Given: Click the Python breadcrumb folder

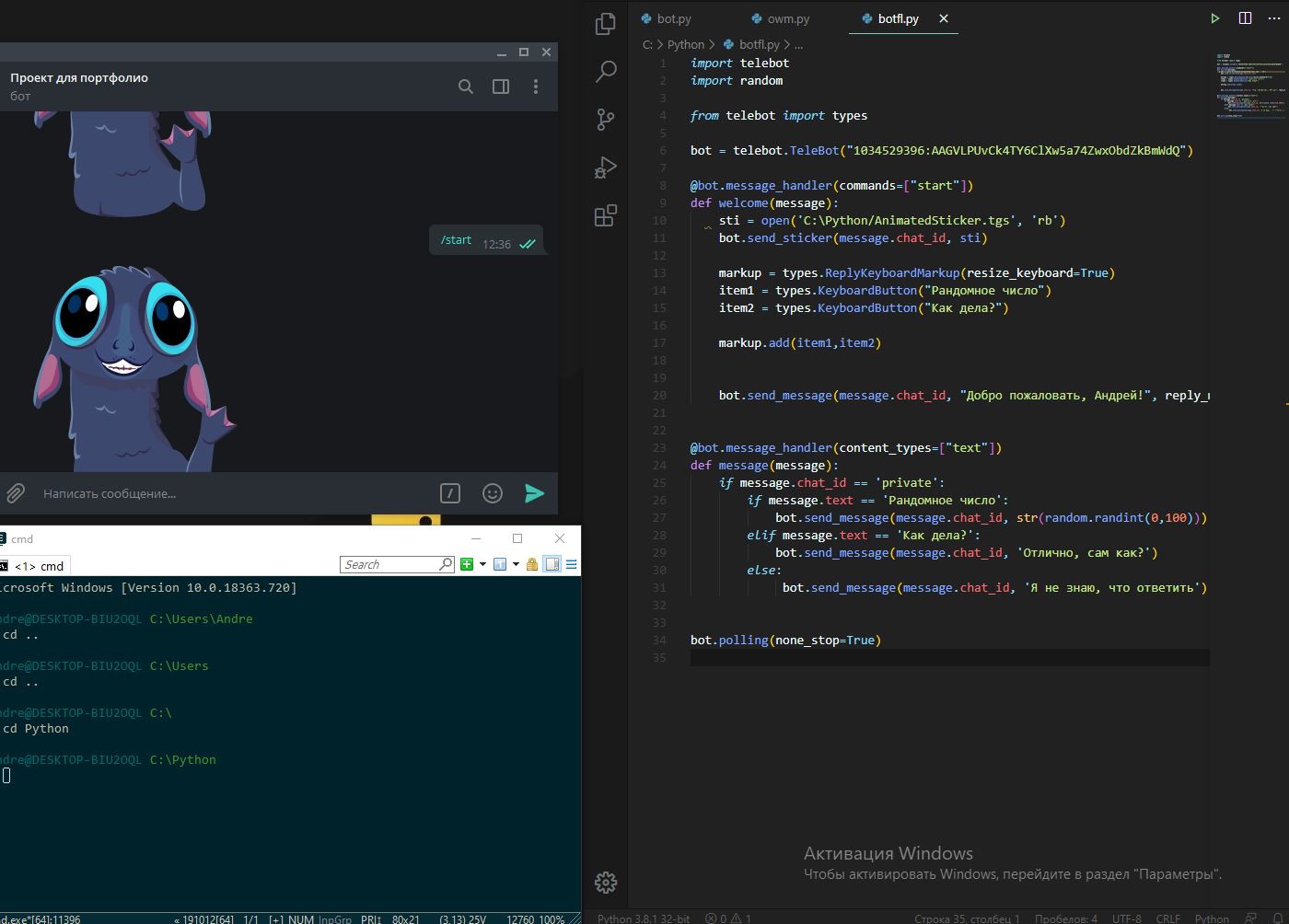Looking at the screenshot, I should [686, 44].
